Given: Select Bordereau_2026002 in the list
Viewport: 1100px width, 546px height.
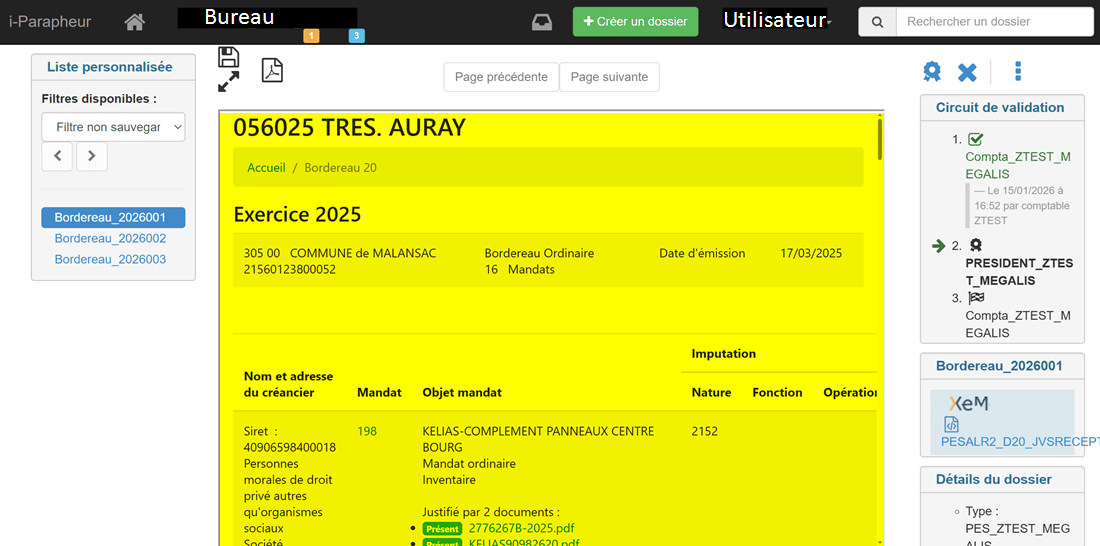Looking at the screenshot, I should (x=110, y=239).
